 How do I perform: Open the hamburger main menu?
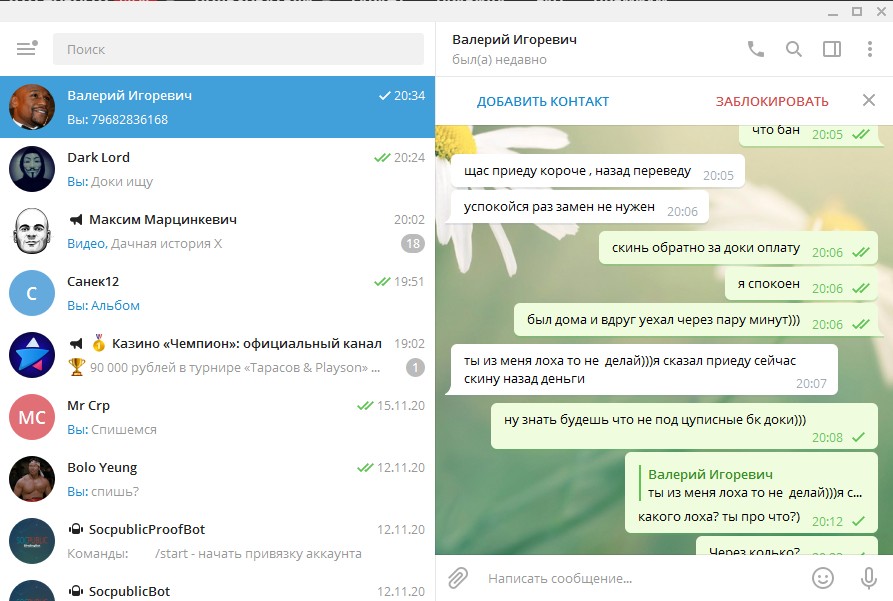pyautogui.click(x=27, y=48)
